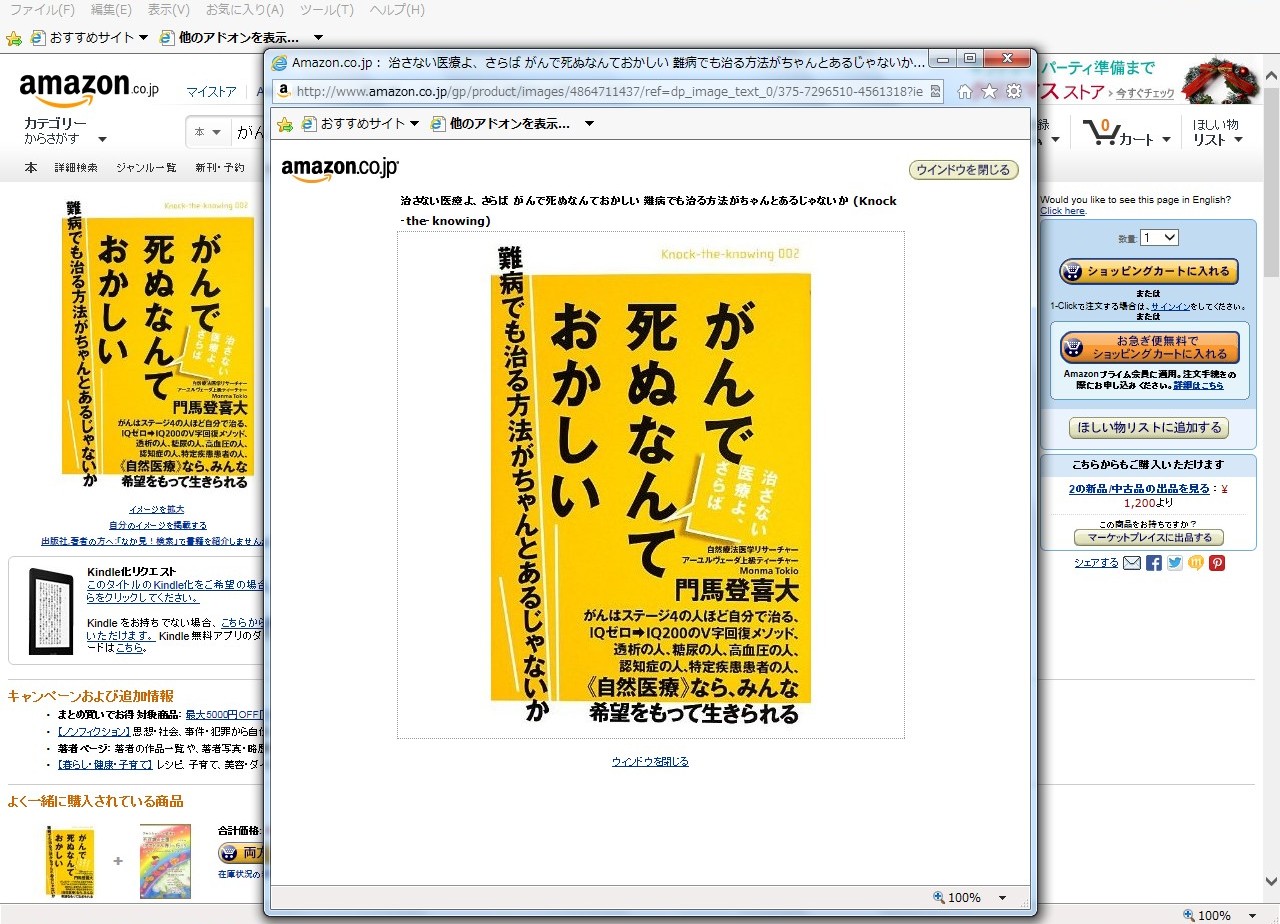1280x924 pixels.
Task: Expand the ほしい物リスト dropdown
Action: click(x=1217, y=132)
